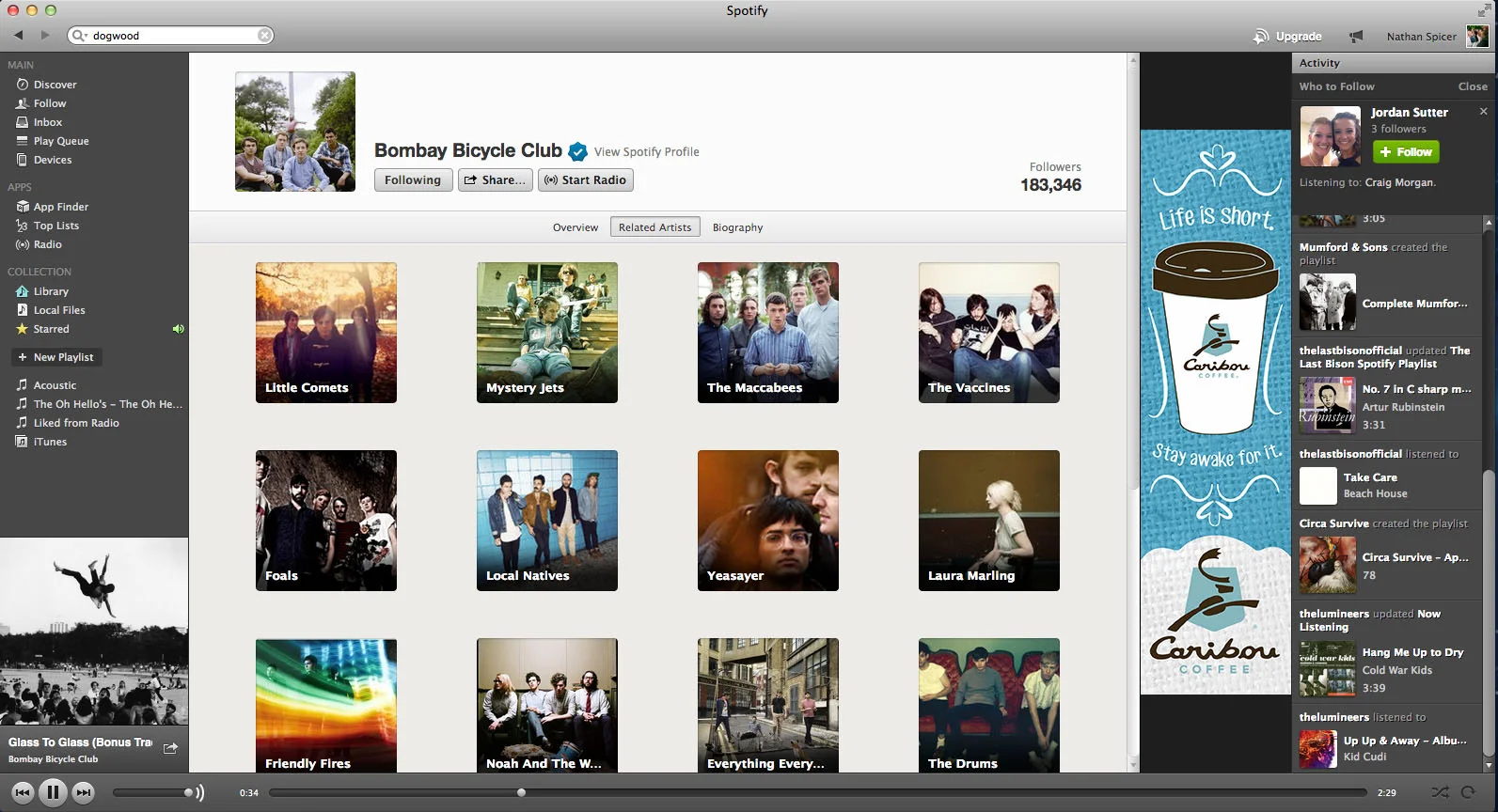Open Local Files
Viewport: 1498px width, 812px height.
[x=58, y=310]
